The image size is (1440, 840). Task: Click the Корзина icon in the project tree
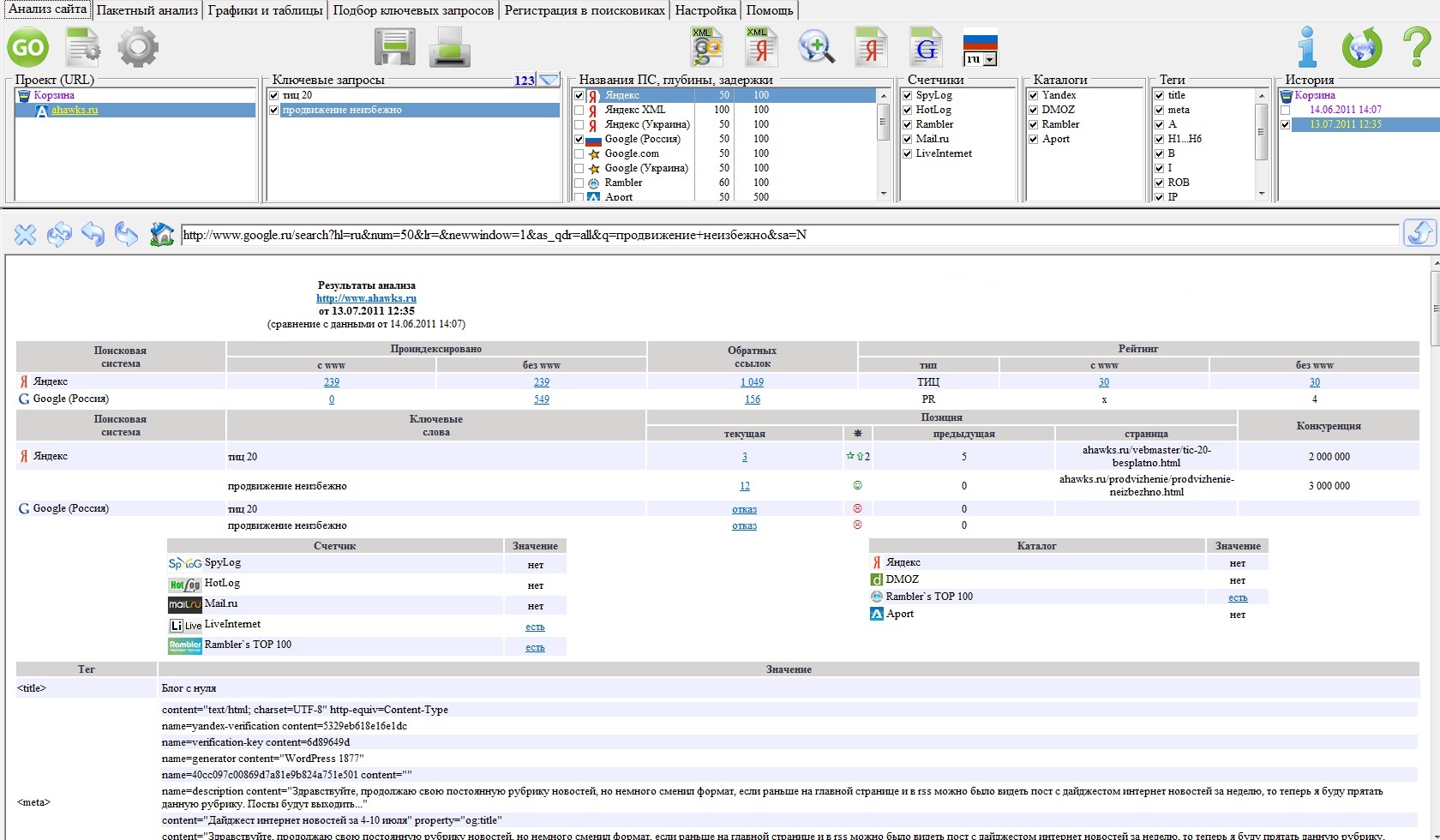click(x=24, y=95)
